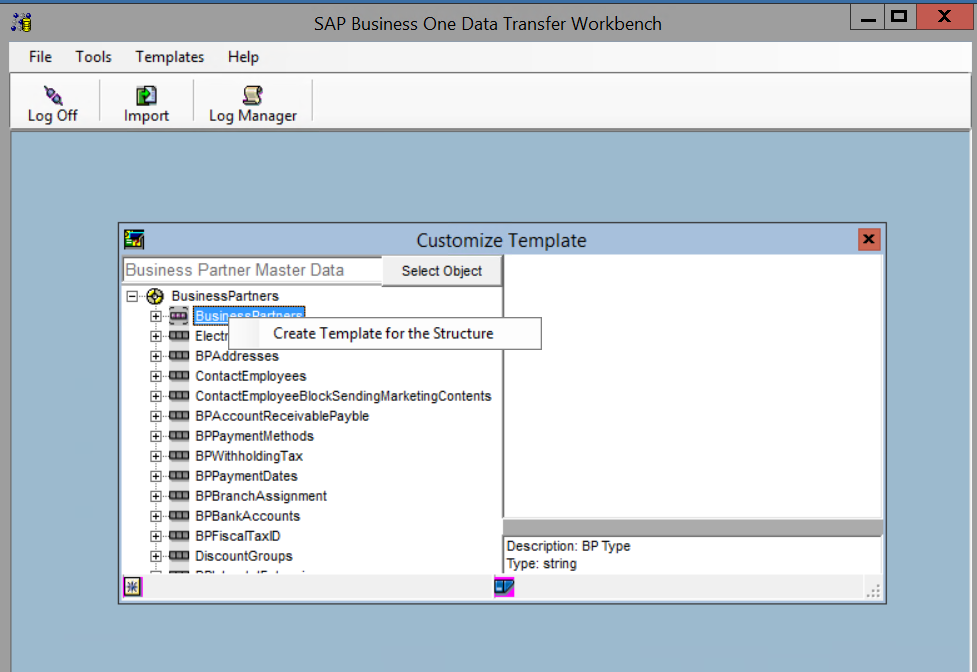Open the Templates menu
977x672 pixels.
pyautogui.click(x=169, y=57)
